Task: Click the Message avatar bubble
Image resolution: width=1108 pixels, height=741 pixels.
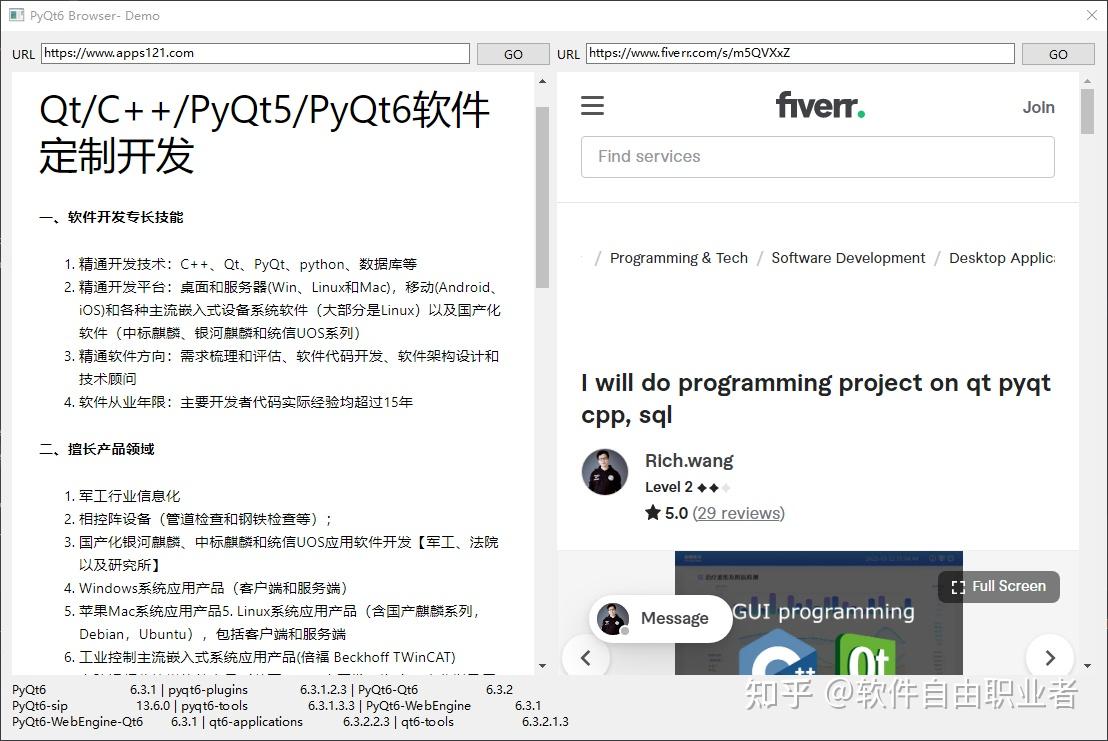Action: click(612, 619)
